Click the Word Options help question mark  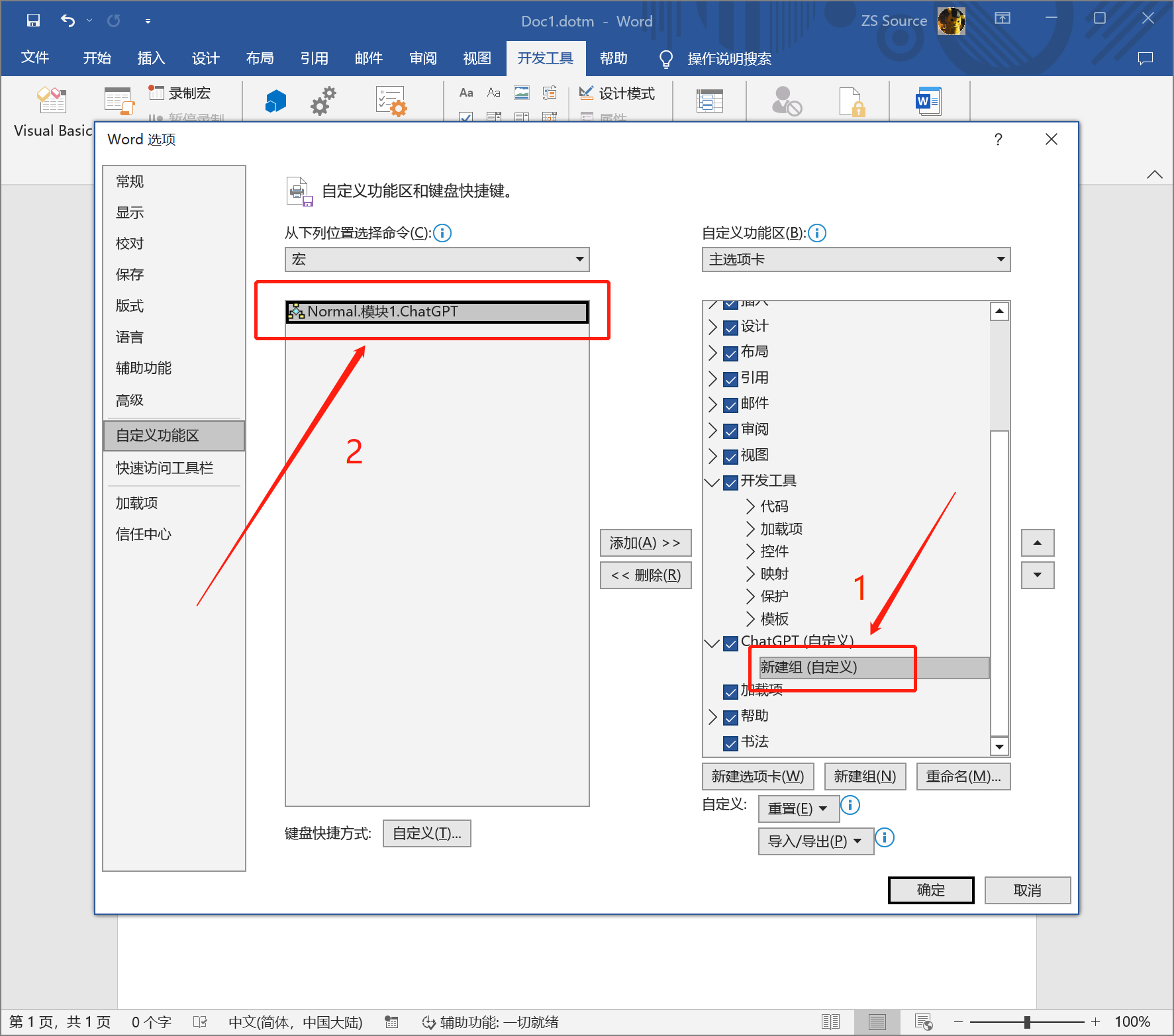[998, 139]
